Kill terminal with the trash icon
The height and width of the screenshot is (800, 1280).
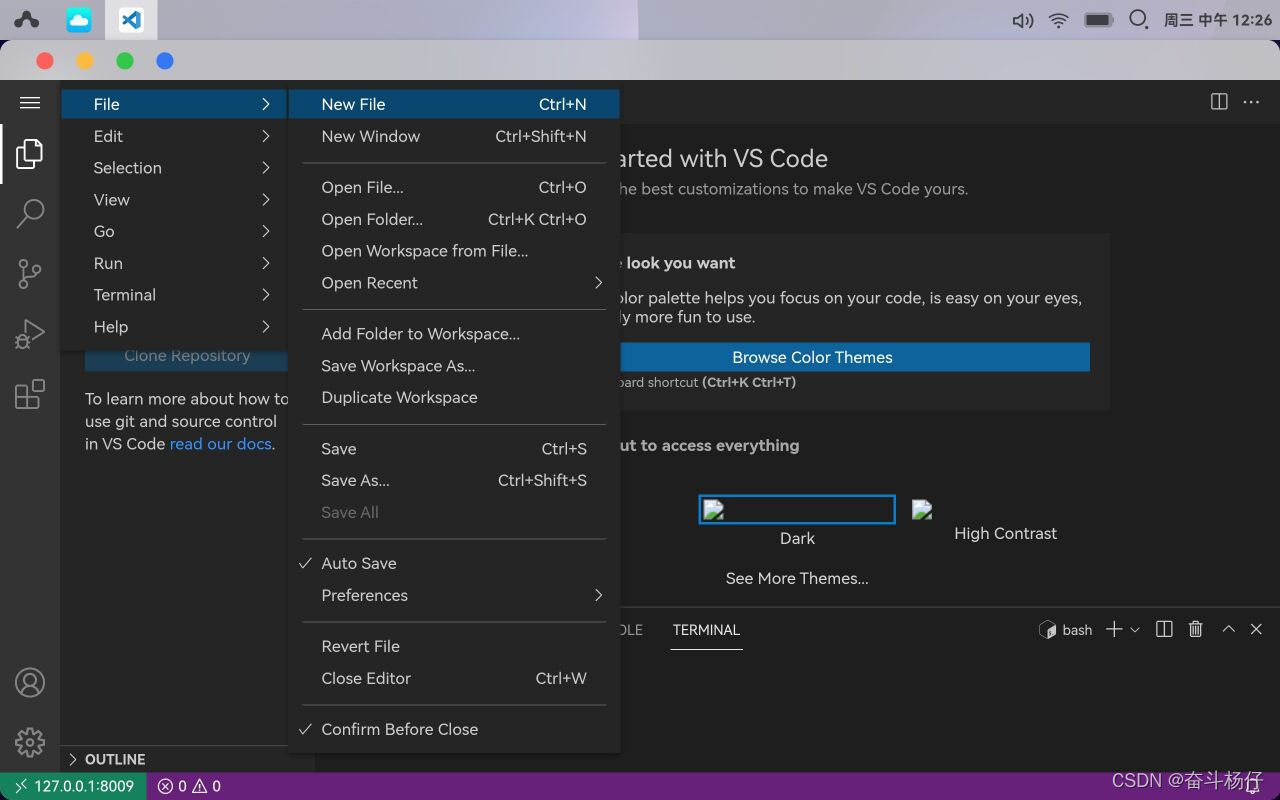pyautogui.click(x=1195, y=629)
